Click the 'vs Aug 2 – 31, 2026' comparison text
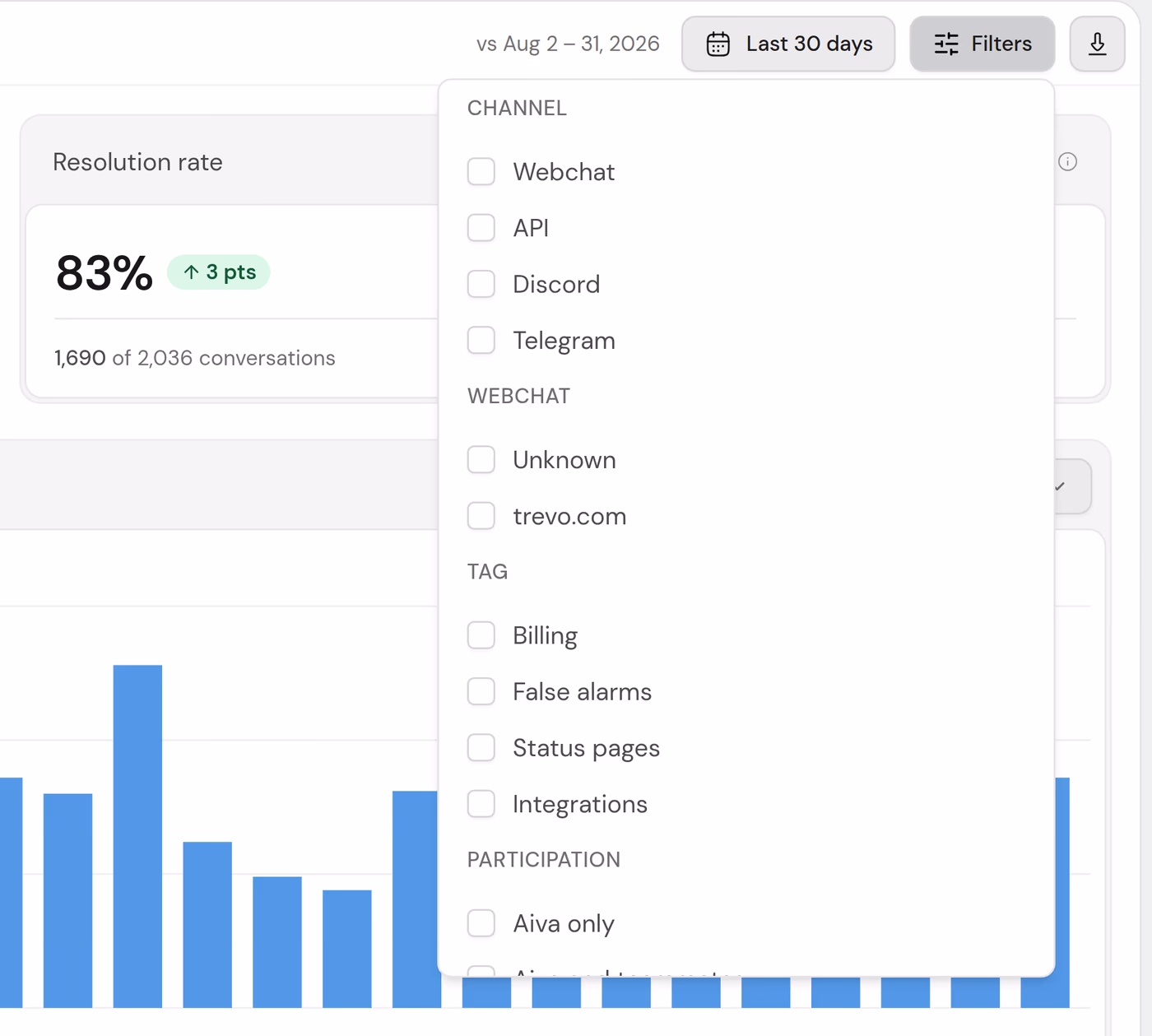Screen dimensions: 1152x1036 tap(568, 44)
